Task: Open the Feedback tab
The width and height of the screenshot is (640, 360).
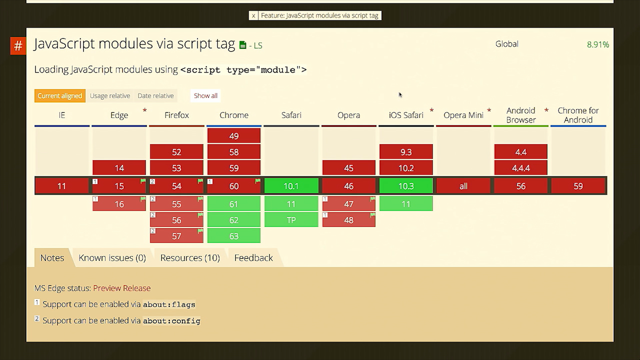Action: tap(253, 258)
